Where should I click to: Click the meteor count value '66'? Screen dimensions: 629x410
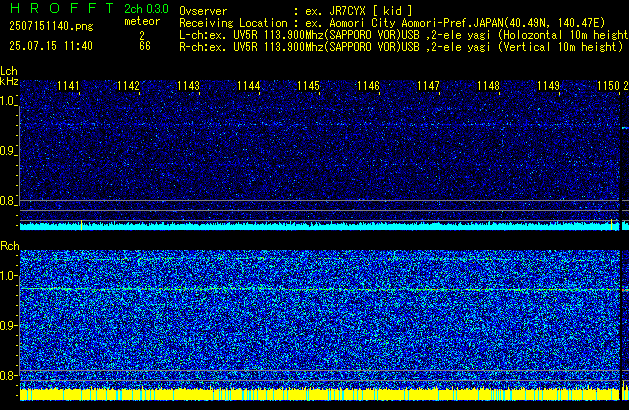point(145,46)
